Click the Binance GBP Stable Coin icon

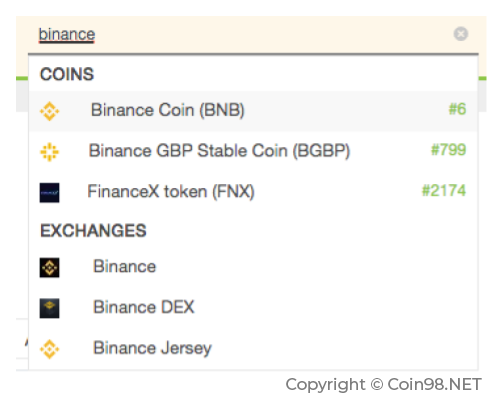(50, 152)
